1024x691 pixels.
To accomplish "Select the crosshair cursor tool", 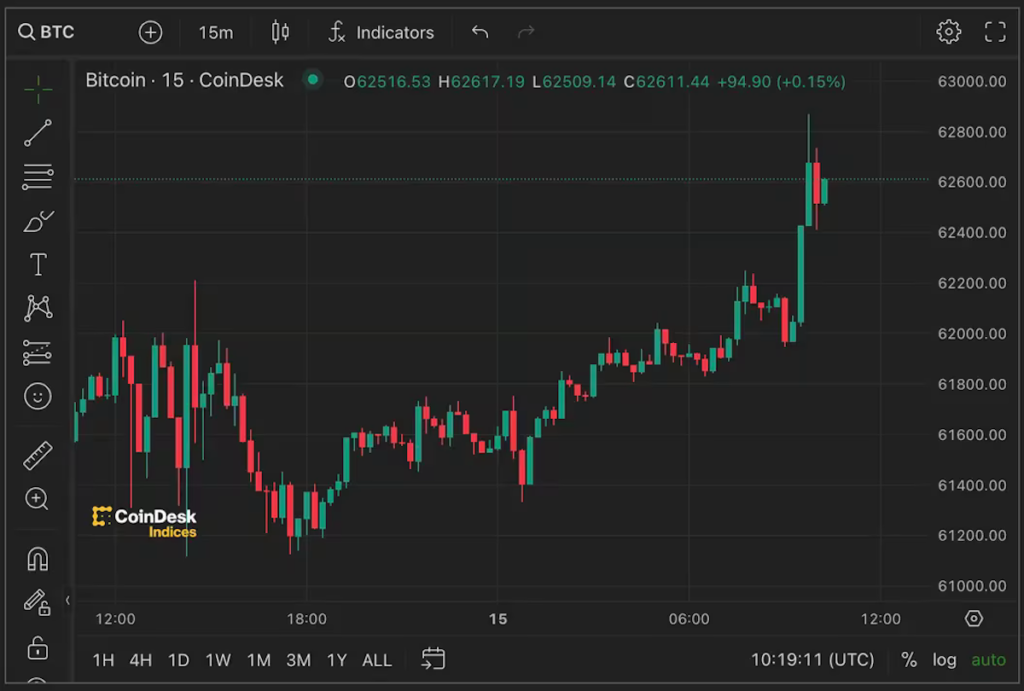I will coord(38,89).
